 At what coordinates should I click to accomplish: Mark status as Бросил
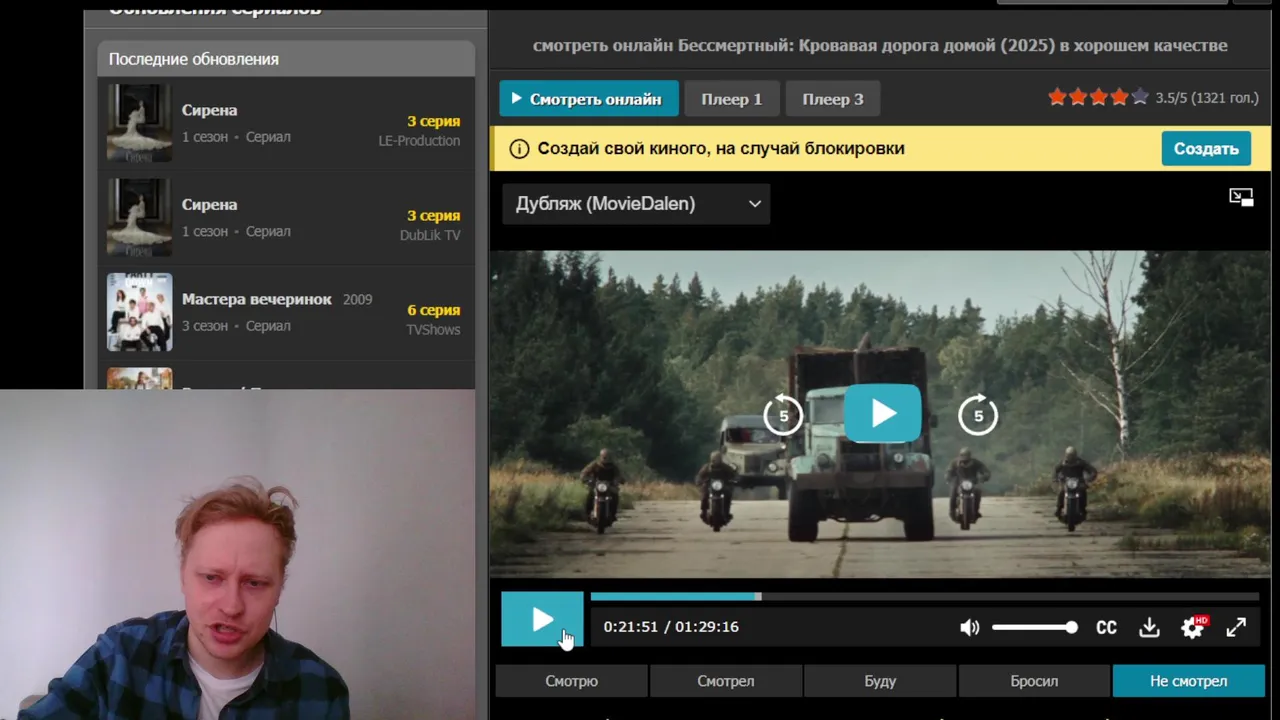1034,681
